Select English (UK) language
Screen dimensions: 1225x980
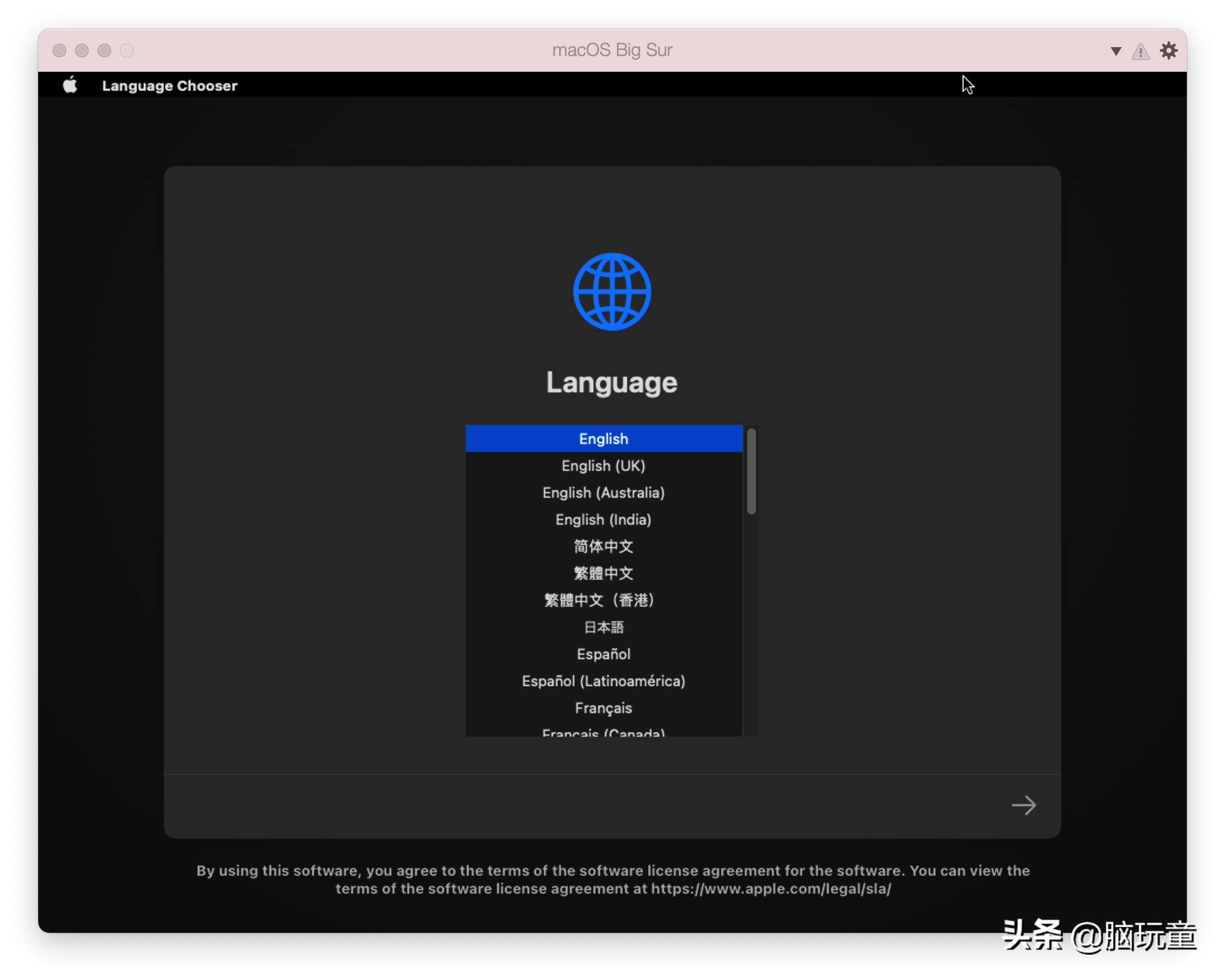603,465
